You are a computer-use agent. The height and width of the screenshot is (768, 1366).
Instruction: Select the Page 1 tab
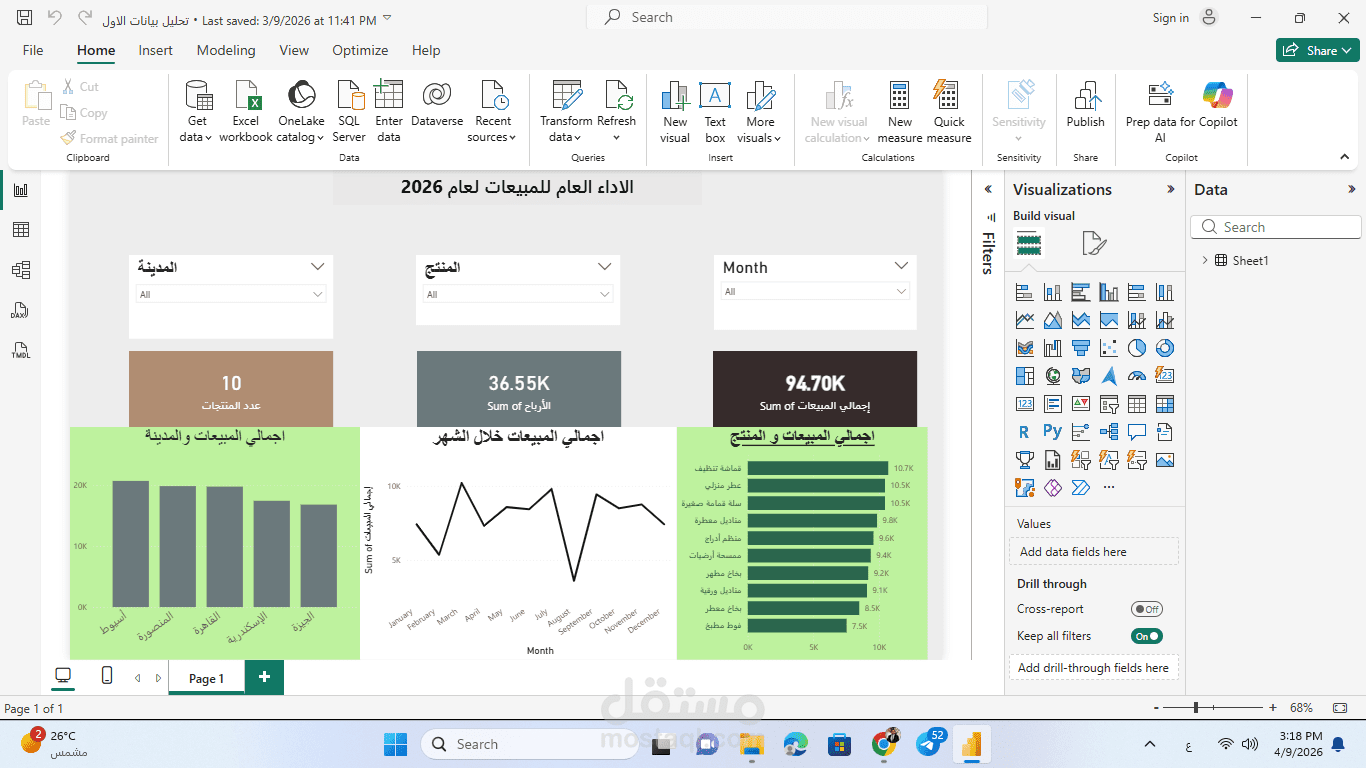point(206,678)
